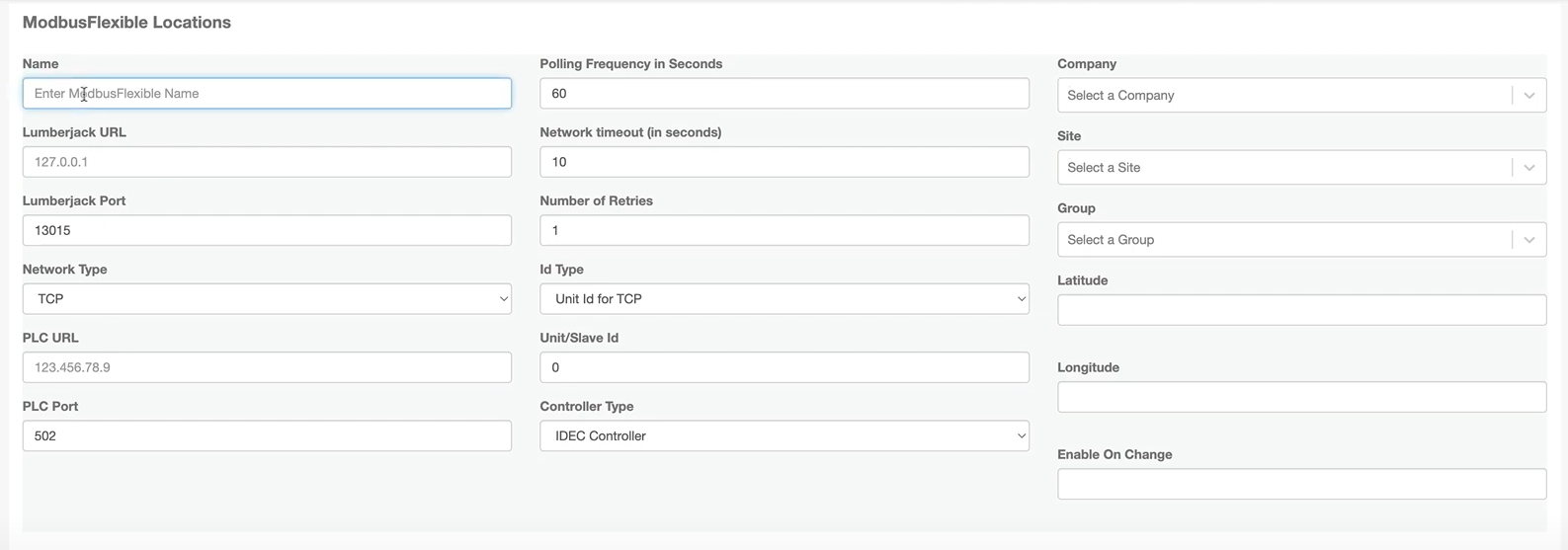Focus the Number of Retries field
The height and width of the screenshot is (550, 1568).
point(784,230)
